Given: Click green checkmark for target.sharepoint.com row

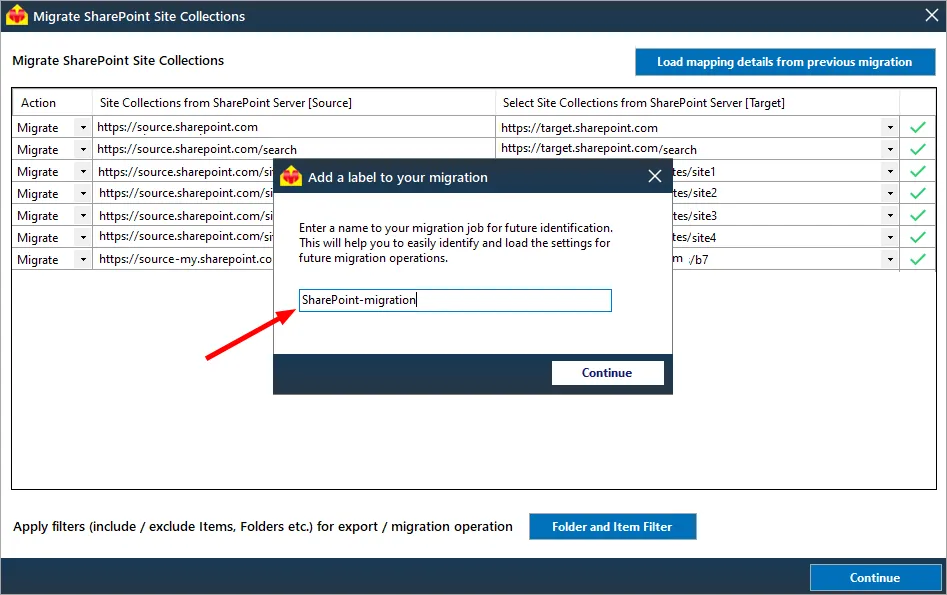Looking at the screenshot, I should pos(918,127).
